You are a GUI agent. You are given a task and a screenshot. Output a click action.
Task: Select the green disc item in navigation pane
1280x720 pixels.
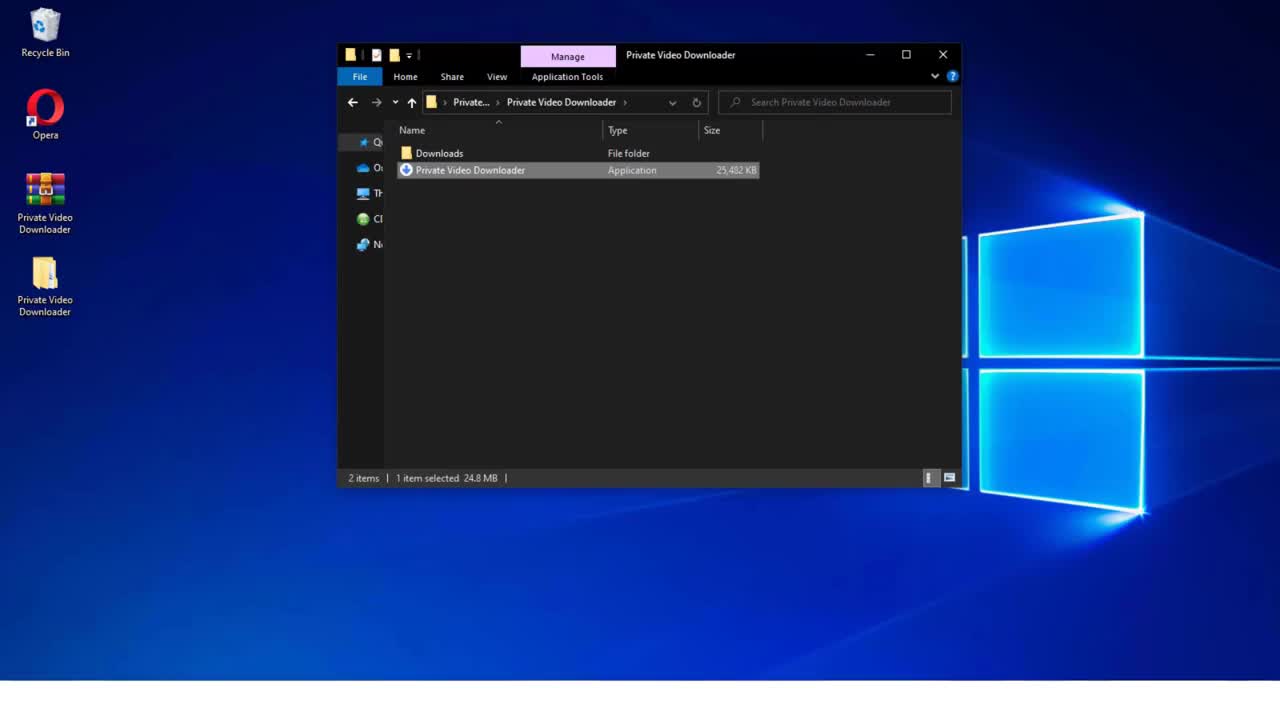point(364,219)
